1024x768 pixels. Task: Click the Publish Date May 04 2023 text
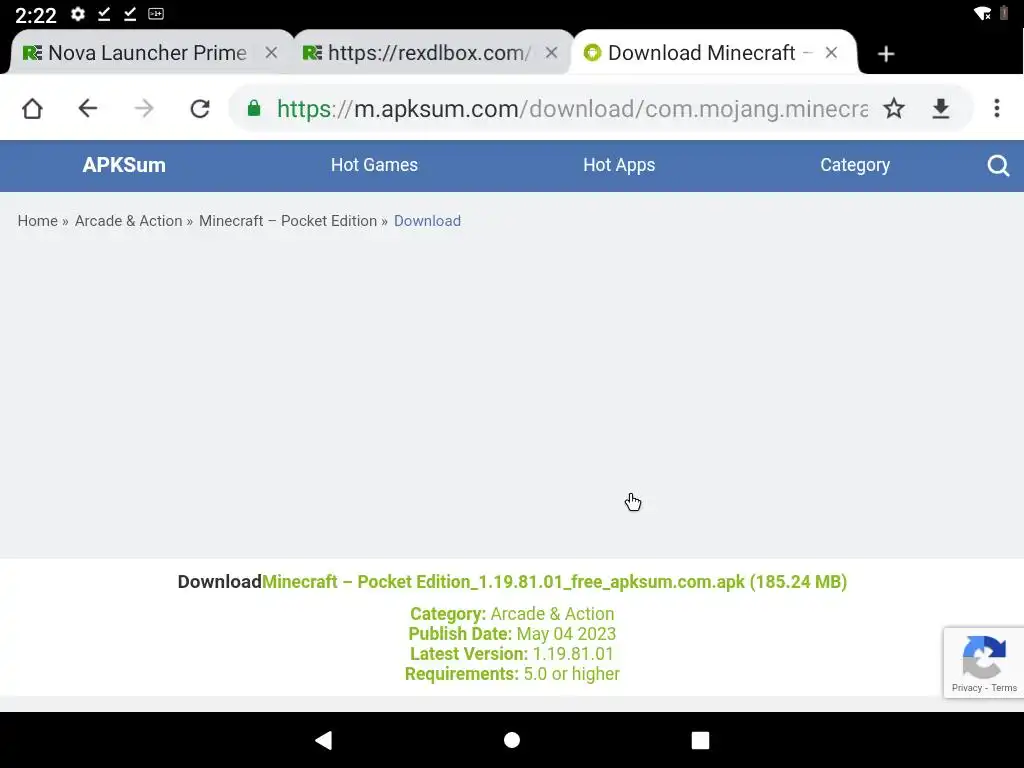click(x=512, y=634)
